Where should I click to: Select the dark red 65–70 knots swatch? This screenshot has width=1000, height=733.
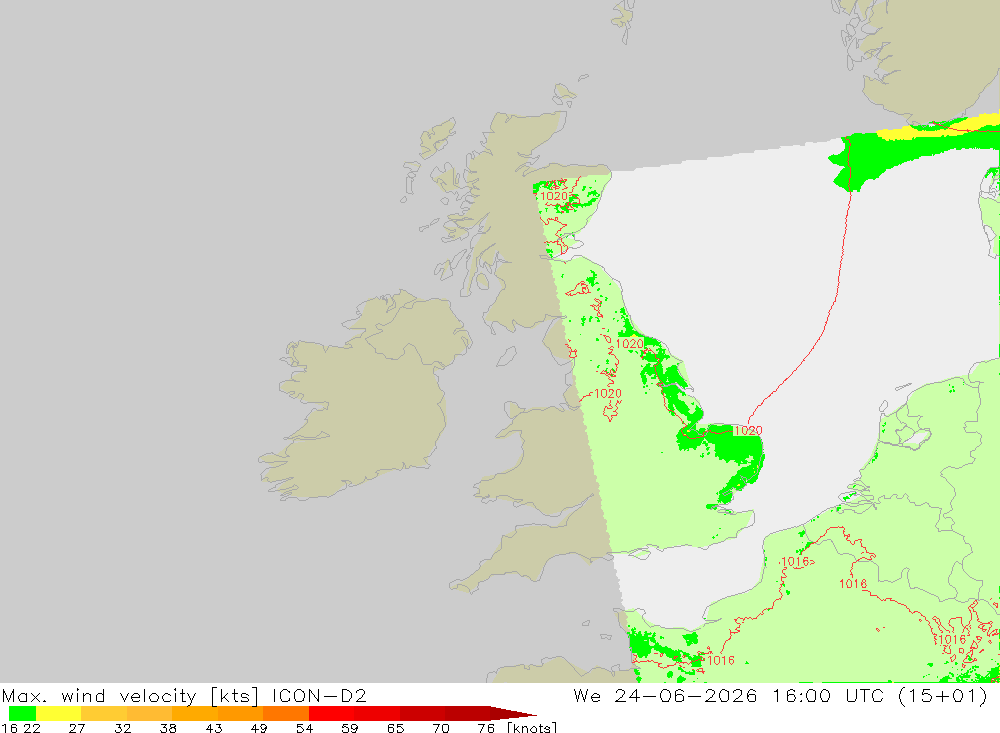422,713
